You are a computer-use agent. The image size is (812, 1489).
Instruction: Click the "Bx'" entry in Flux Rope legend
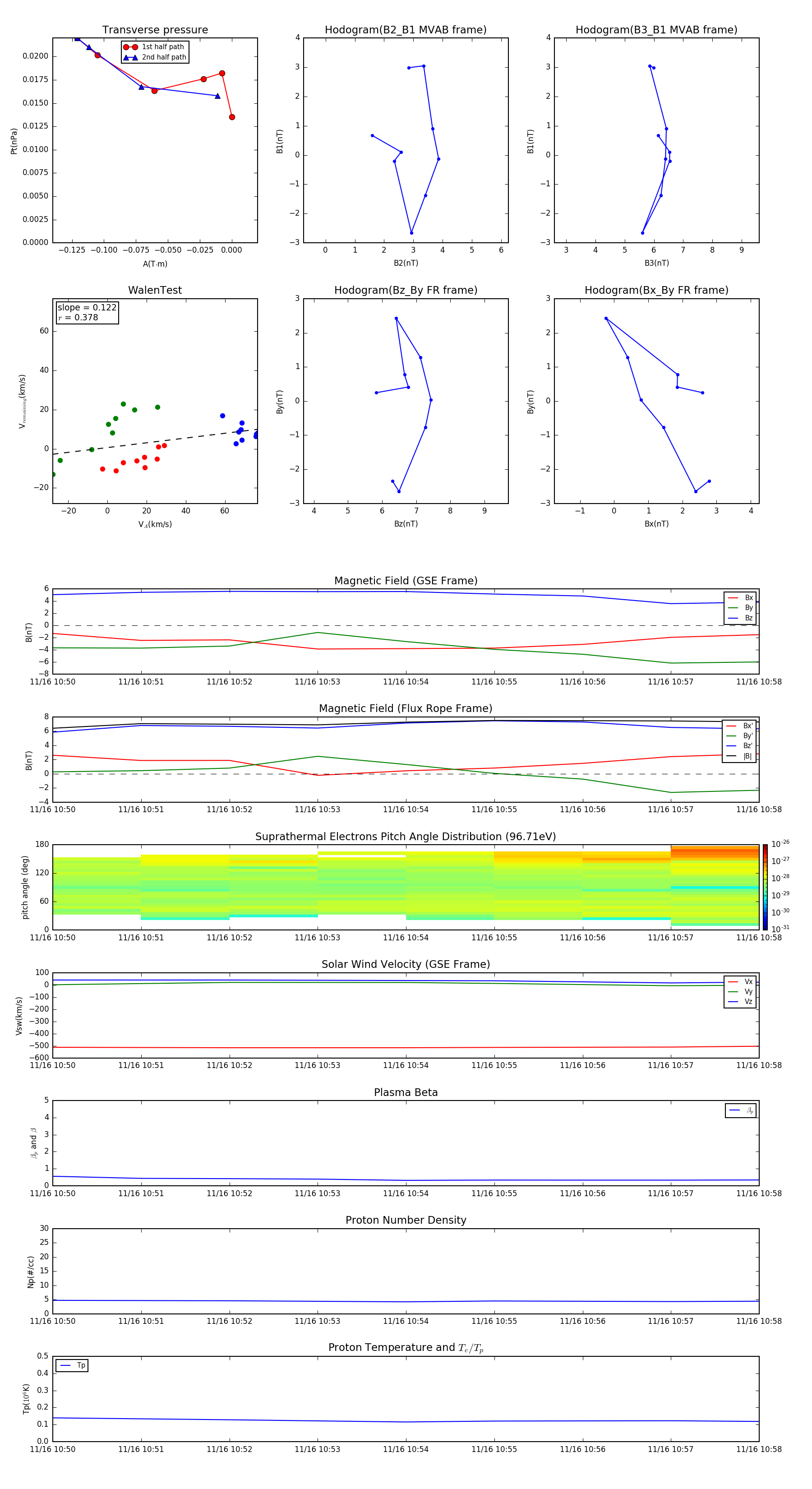click(740, 726)
